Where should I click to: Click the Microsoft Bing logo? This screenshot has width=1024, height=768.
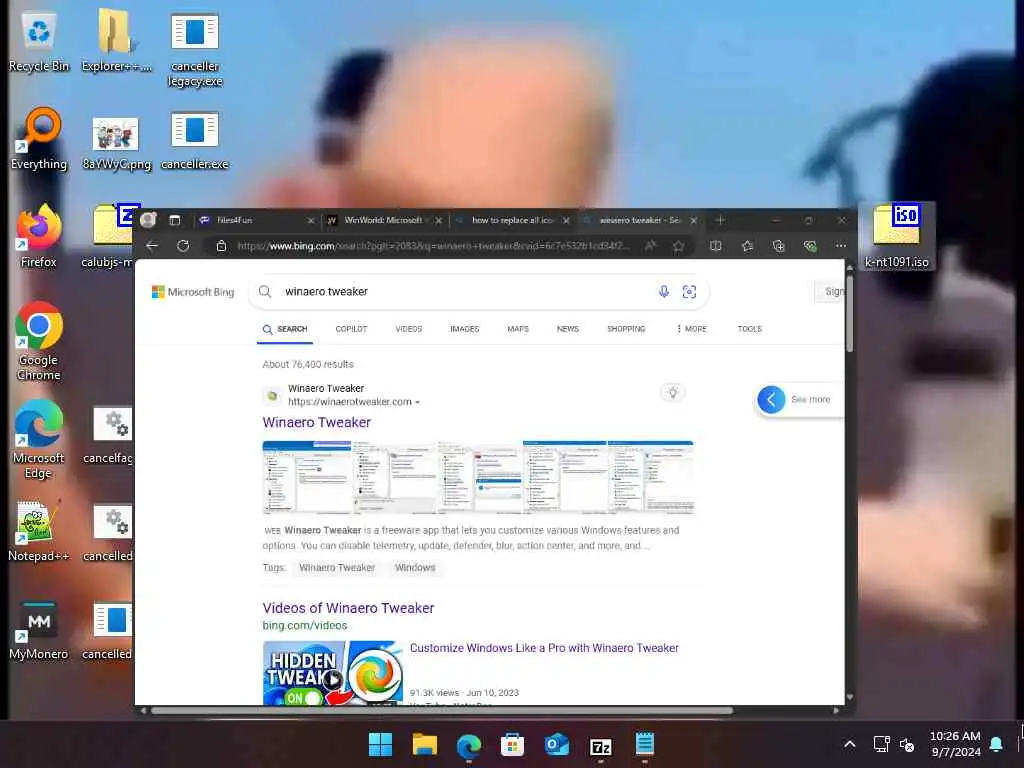click(193, 292)
